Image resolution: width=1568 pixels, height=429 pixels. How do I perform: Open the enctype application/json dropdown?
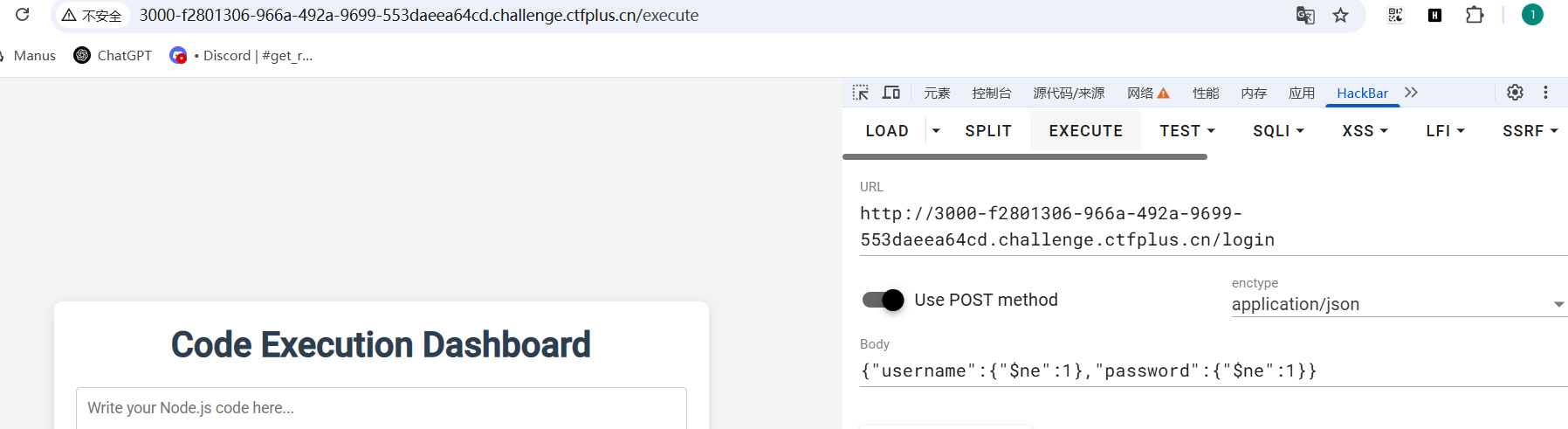point(1400,304)
